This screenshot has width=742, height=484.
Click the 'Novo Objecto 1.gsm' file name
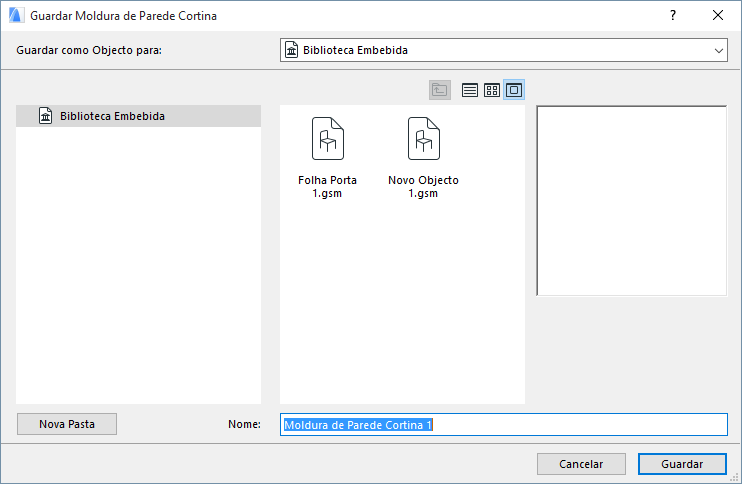pos(423,186)
